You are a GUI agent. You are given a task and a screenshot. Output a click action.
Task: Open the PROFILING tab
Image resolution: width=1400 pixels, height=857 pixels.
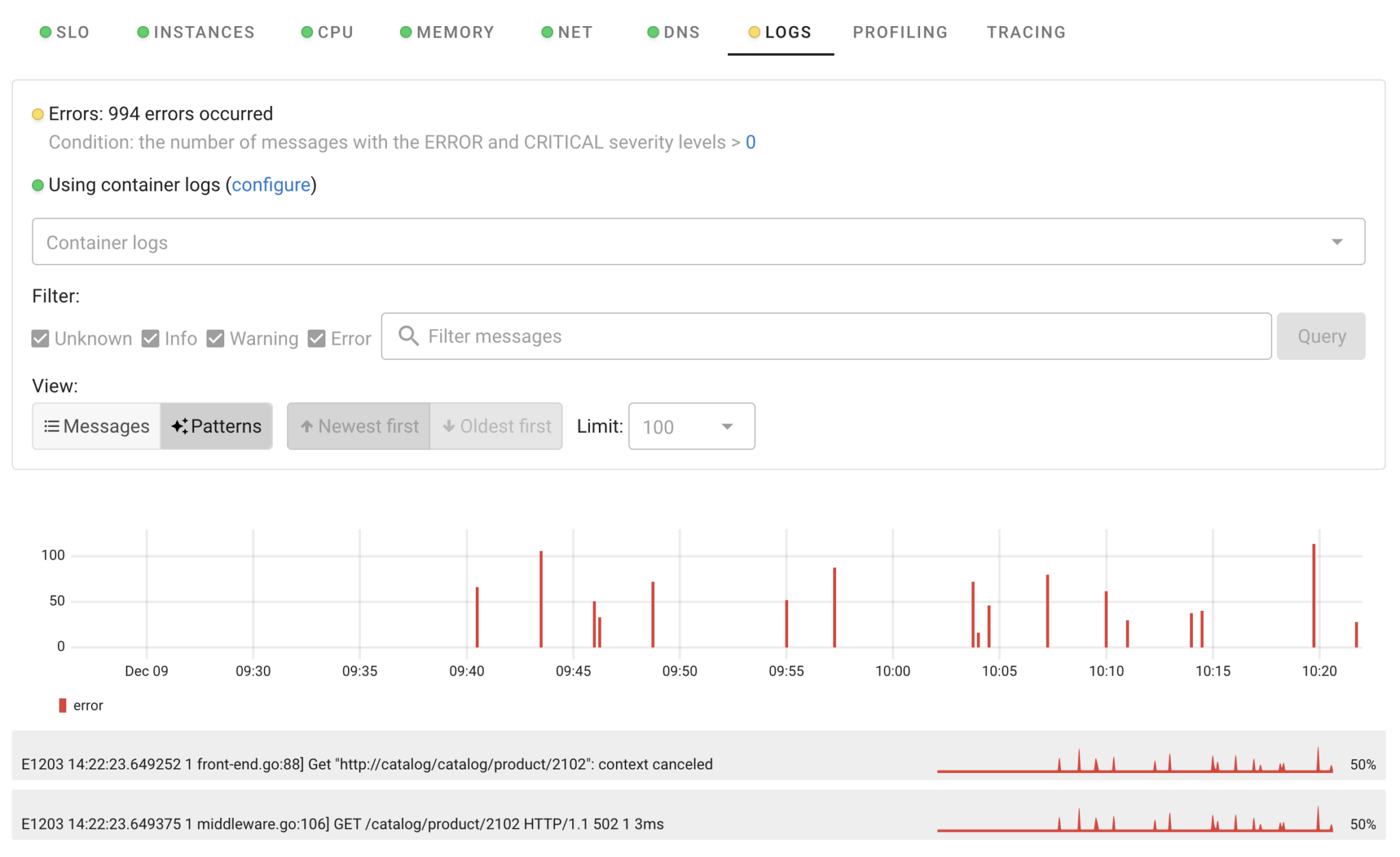coord(900,31)
